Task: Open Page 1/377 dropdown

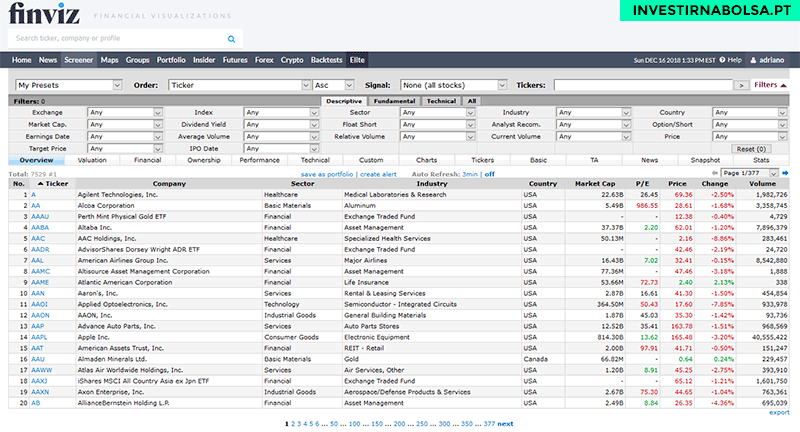Action: pyautogui.click(x=749, y=173)
